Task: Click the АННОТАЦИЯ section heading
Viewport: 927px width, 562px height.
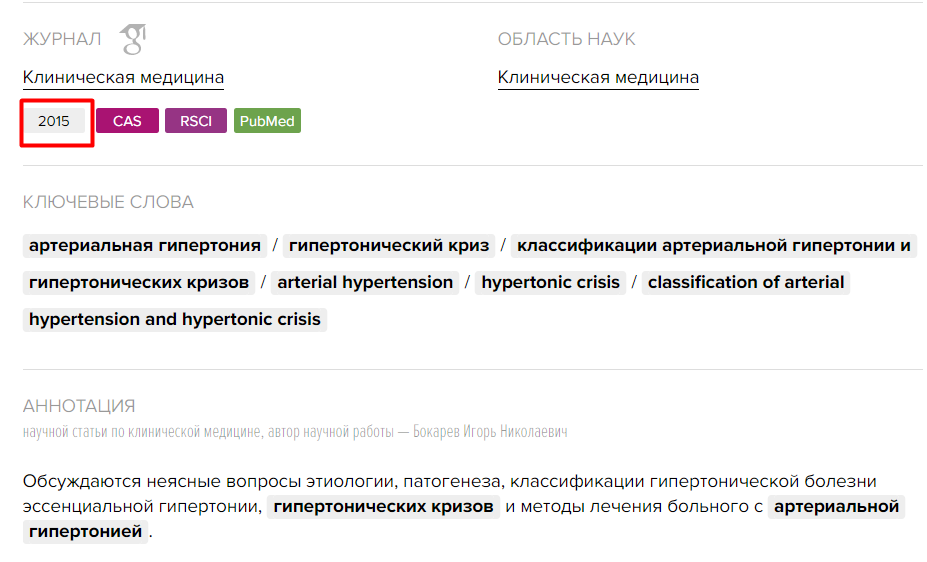Action: tap(79, 406)
